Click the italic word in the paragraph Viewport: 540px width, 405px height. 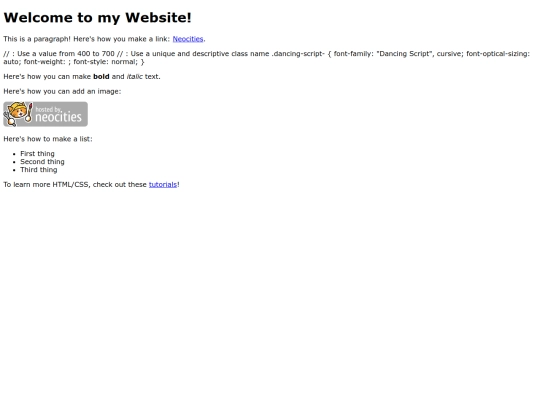click(135, 76)
